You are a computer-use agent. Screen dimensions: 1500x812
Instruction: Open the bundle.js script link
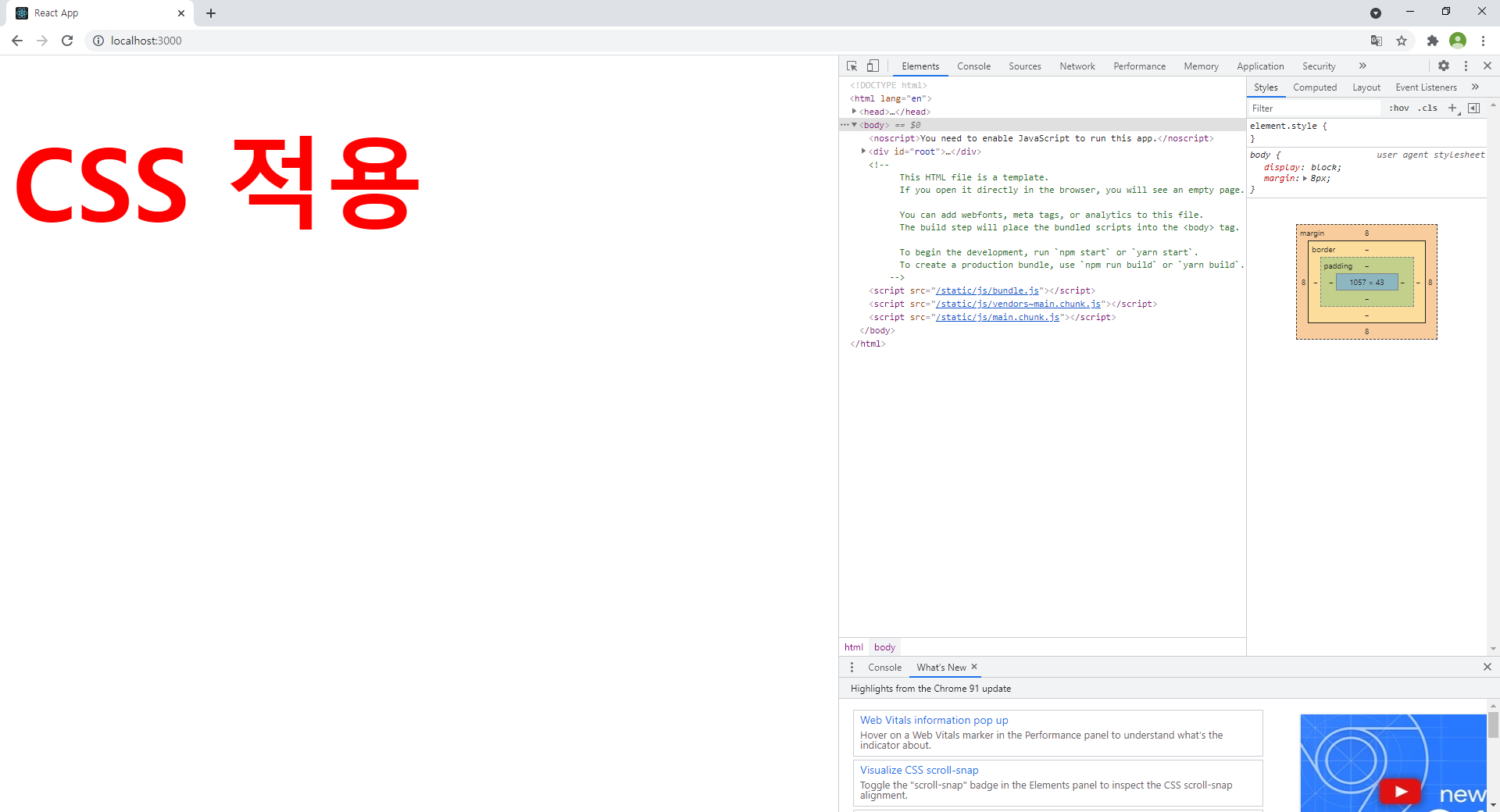[987, 290]
